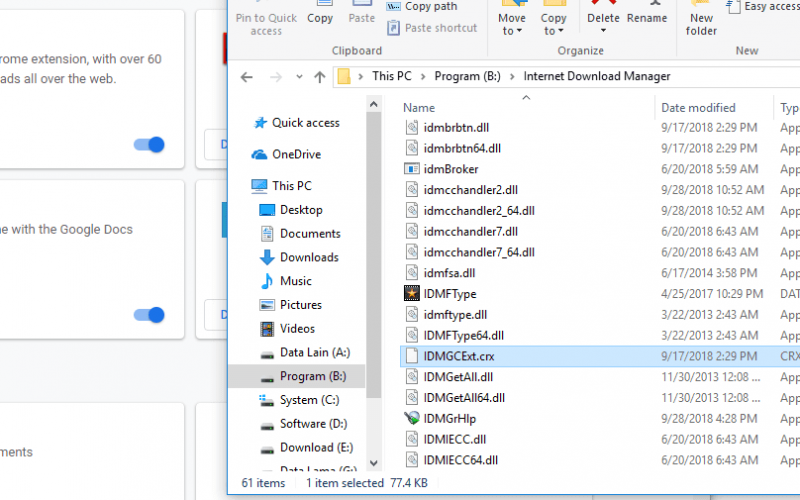Select the idmfsa.dll file icon
Image resolution: width=800 pixels, height=500 pixels.
[x=412, y=273]
